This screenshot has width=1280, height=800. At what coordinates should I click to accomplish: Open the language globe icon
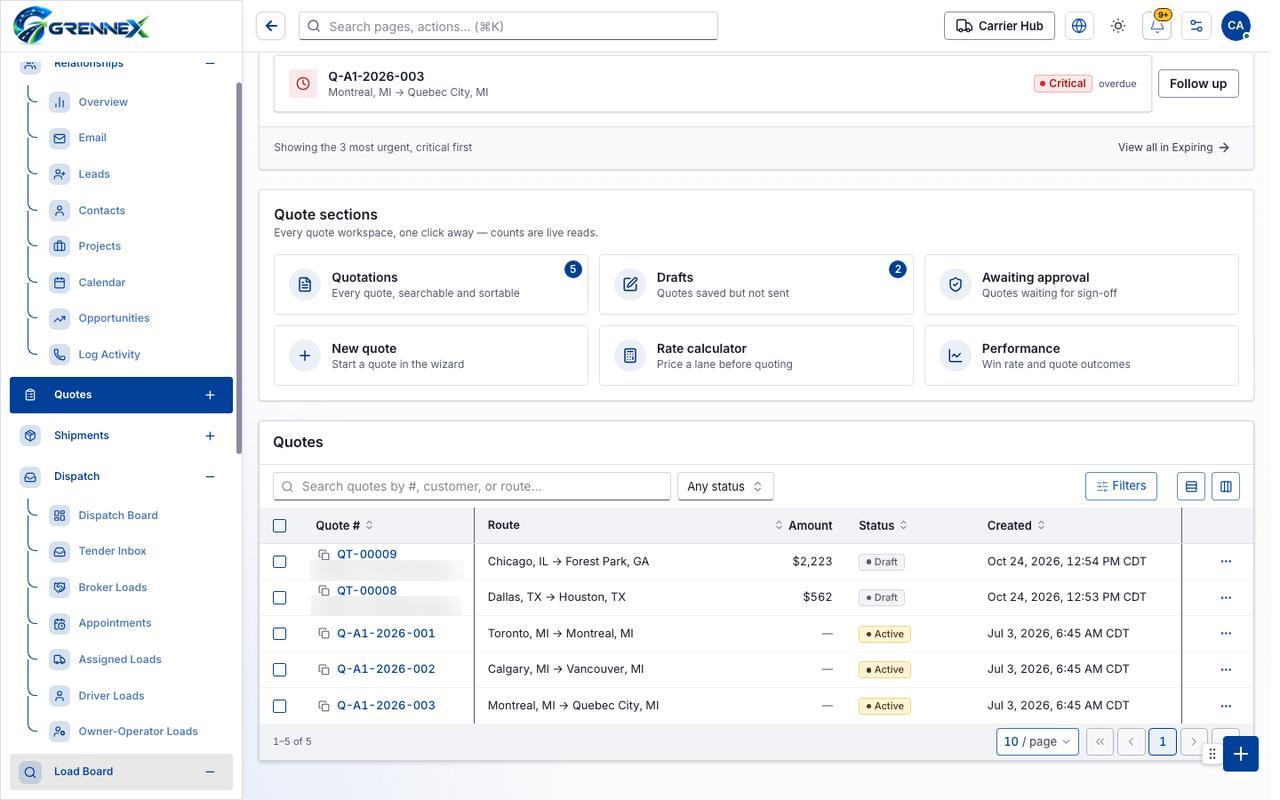tap(1079, 26)
